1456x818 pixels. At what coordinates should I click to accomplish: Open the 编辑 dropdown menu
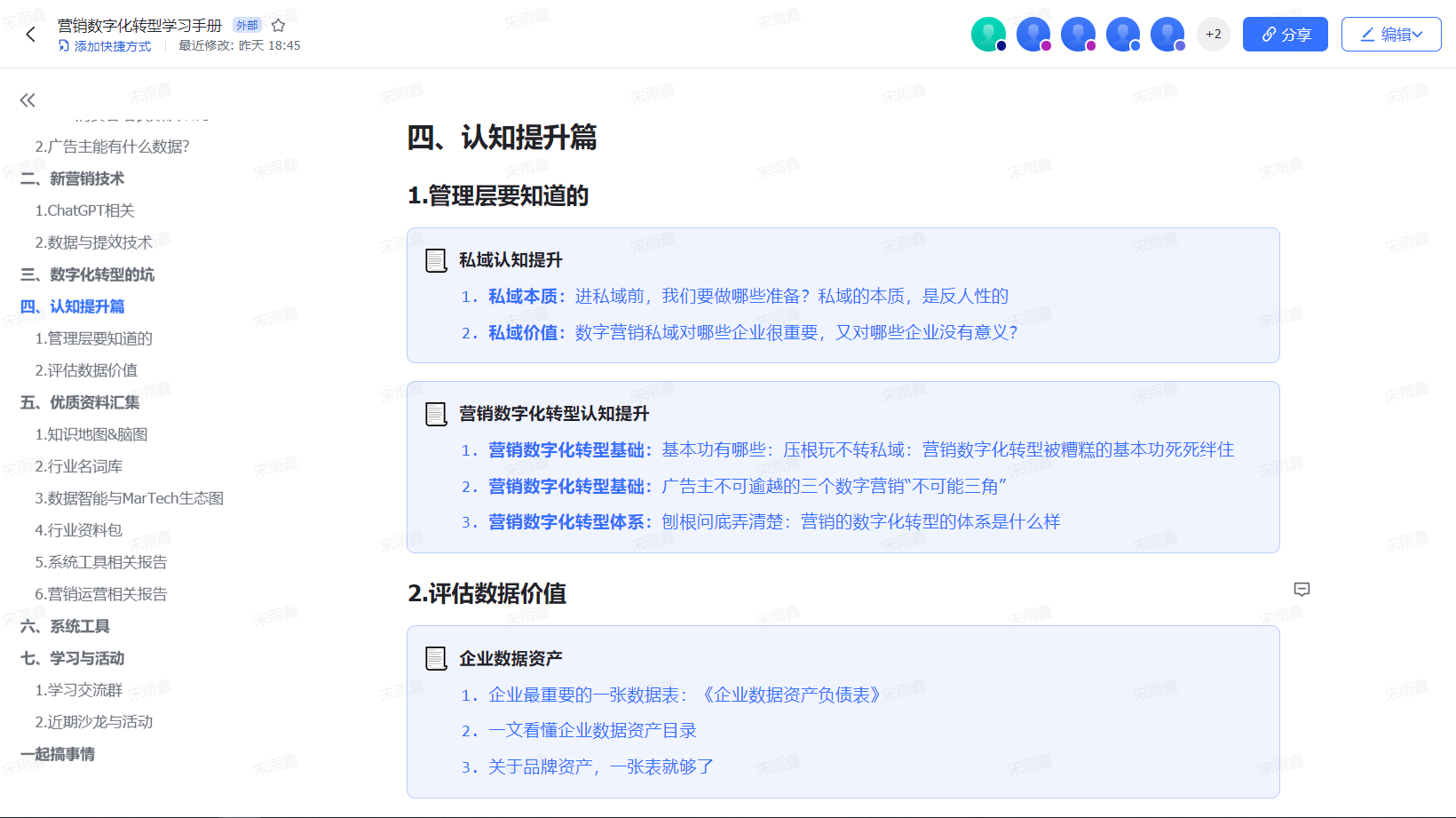tap(1390, 35)
